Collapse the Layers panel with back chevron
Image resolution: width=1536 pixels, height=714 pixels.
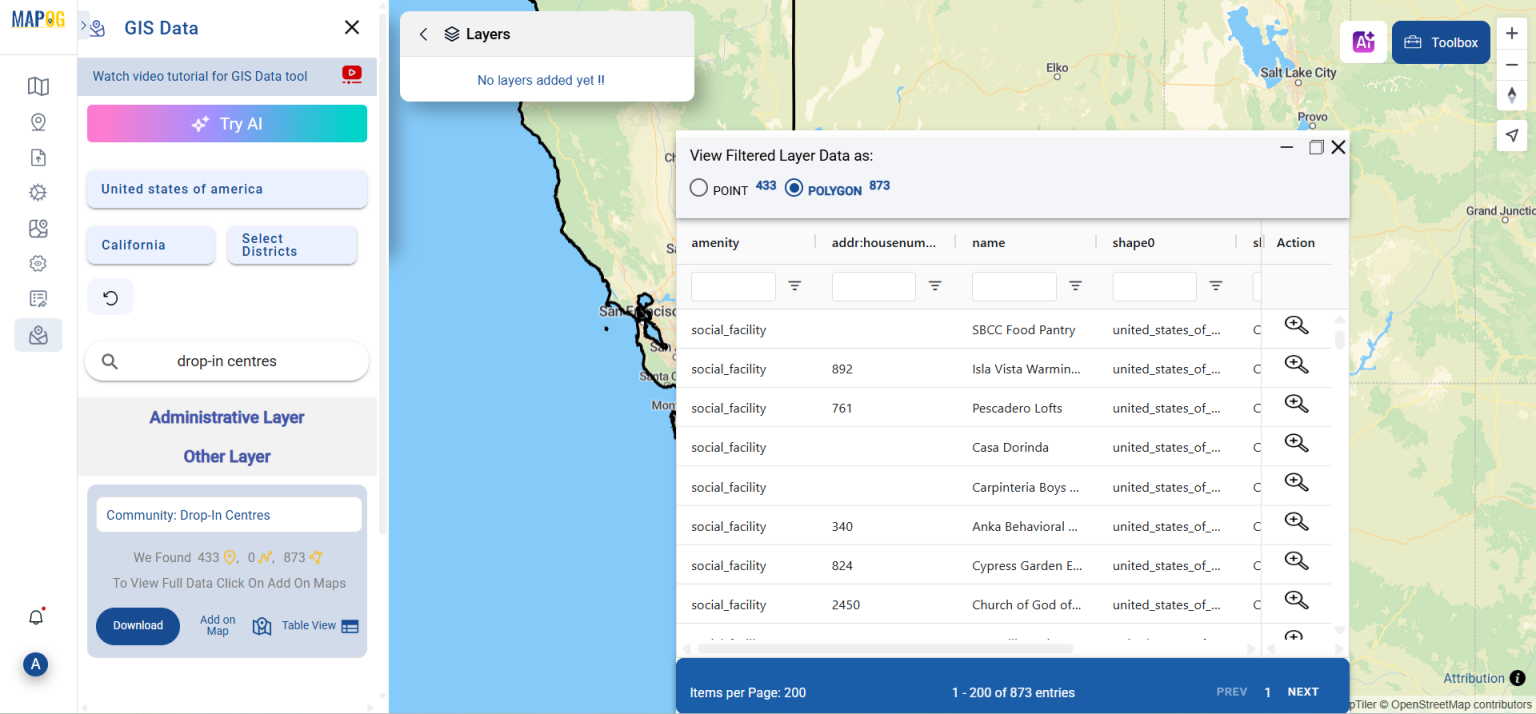(x=423, y=33)
